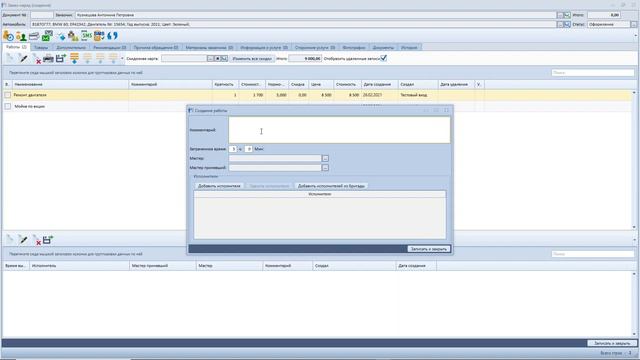Switch to the Товары tab
Image resolution: width=640 pixels, height=360 pixels.
(x=41, y=48)
